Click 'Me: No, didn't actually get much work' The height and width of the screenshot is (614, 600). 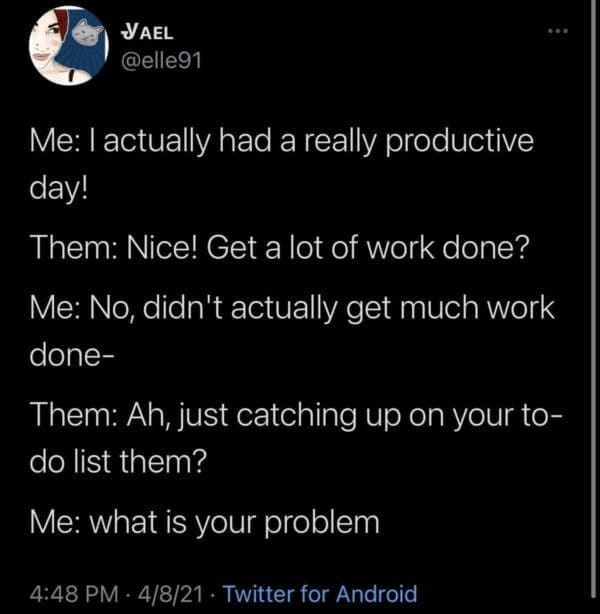pyautogui.click(x=291, y=308)
